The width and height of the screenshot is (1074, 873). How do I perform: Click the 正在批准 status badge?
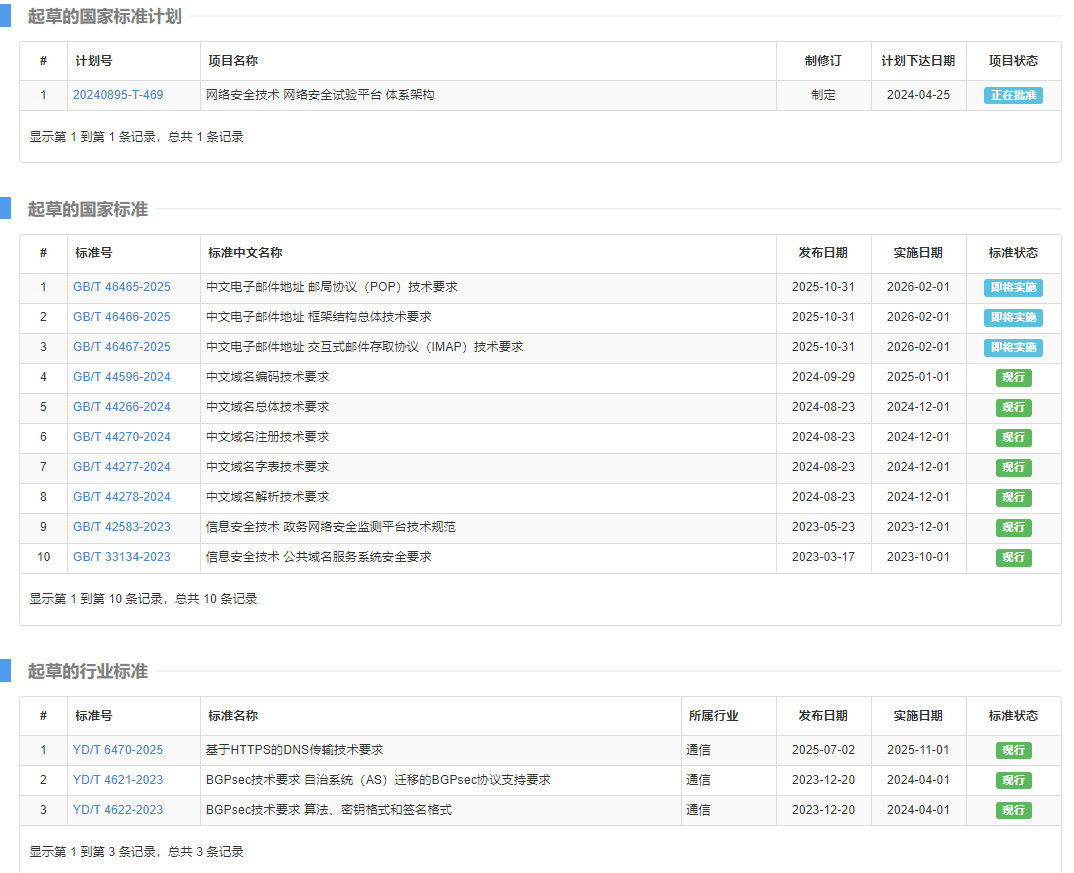tap(1013, 96)
